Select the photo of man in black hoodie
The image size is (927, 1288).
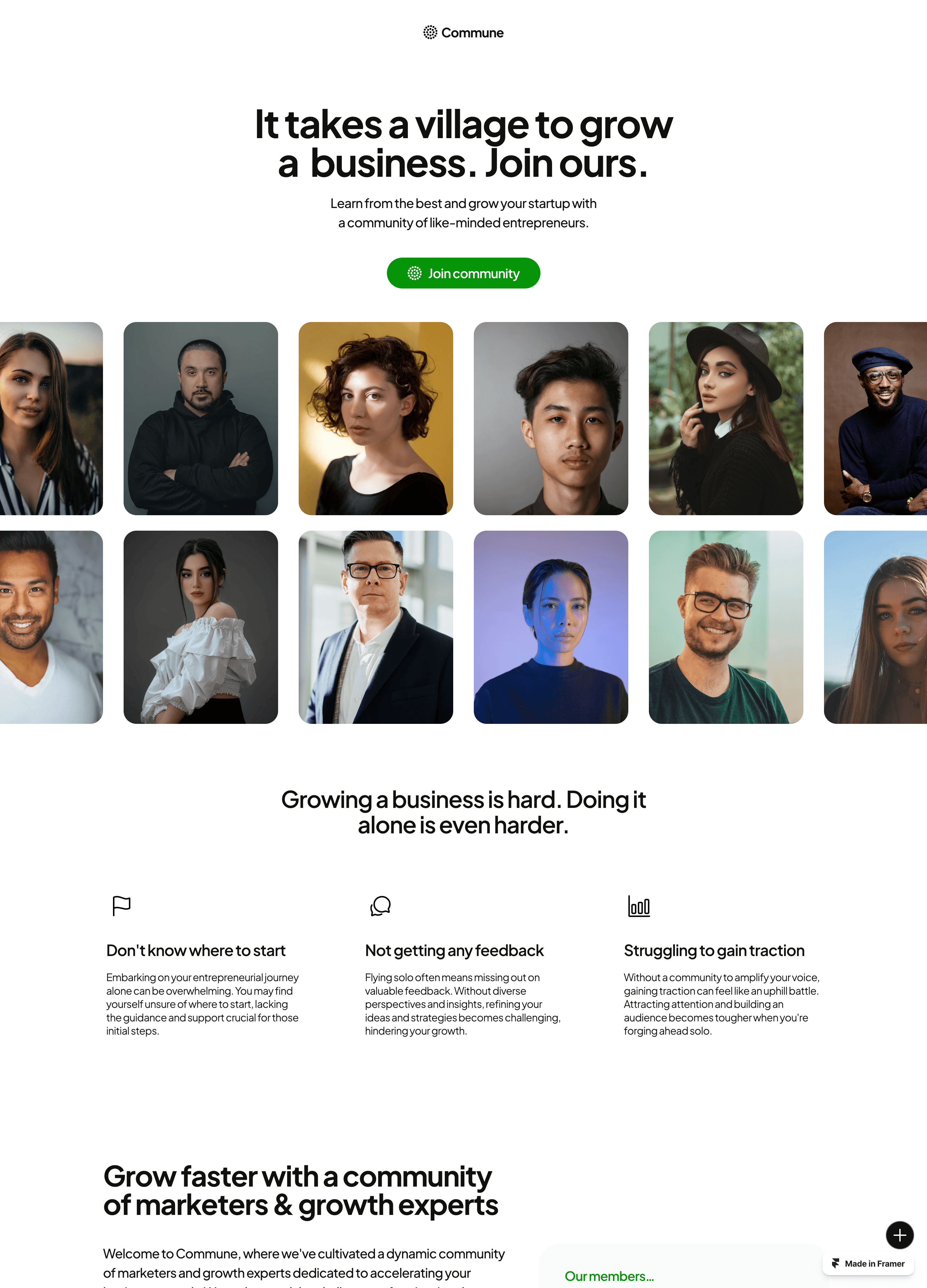pyautogui.click(x=201, y=419)
